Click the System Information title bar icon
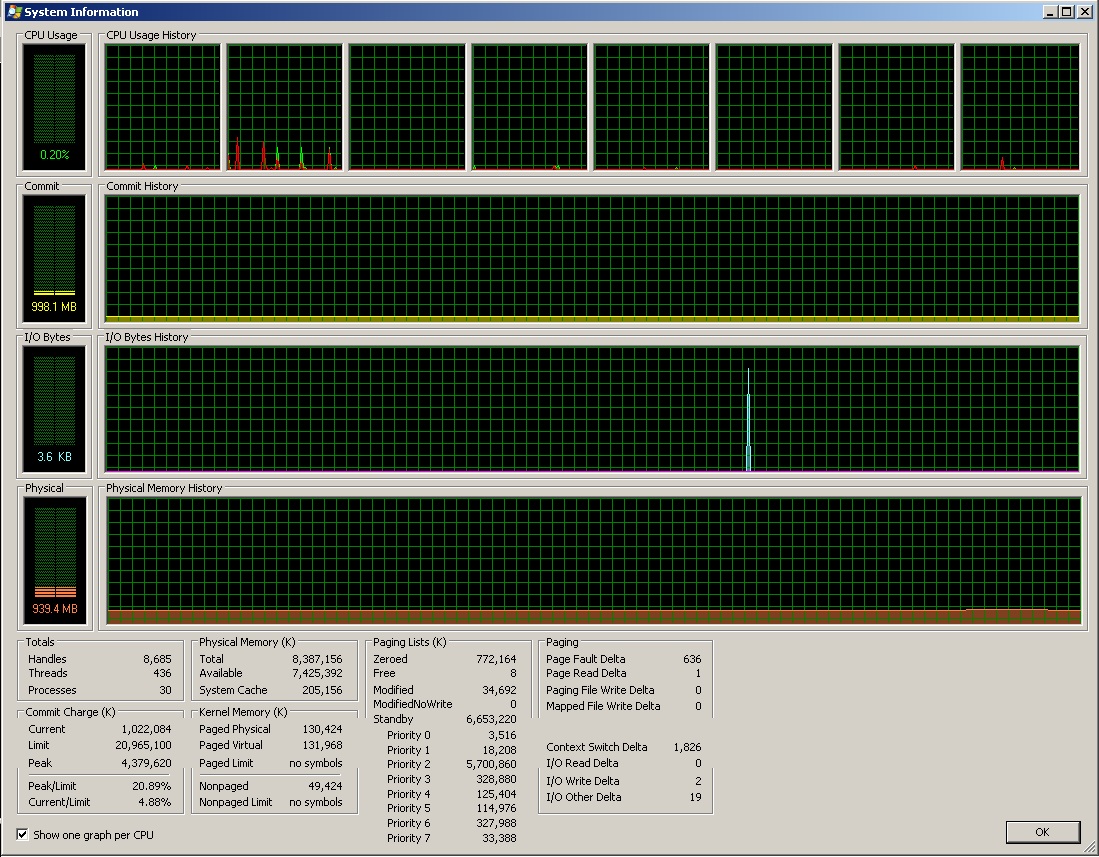This screenshot has height=857, width=1099. 13,12
